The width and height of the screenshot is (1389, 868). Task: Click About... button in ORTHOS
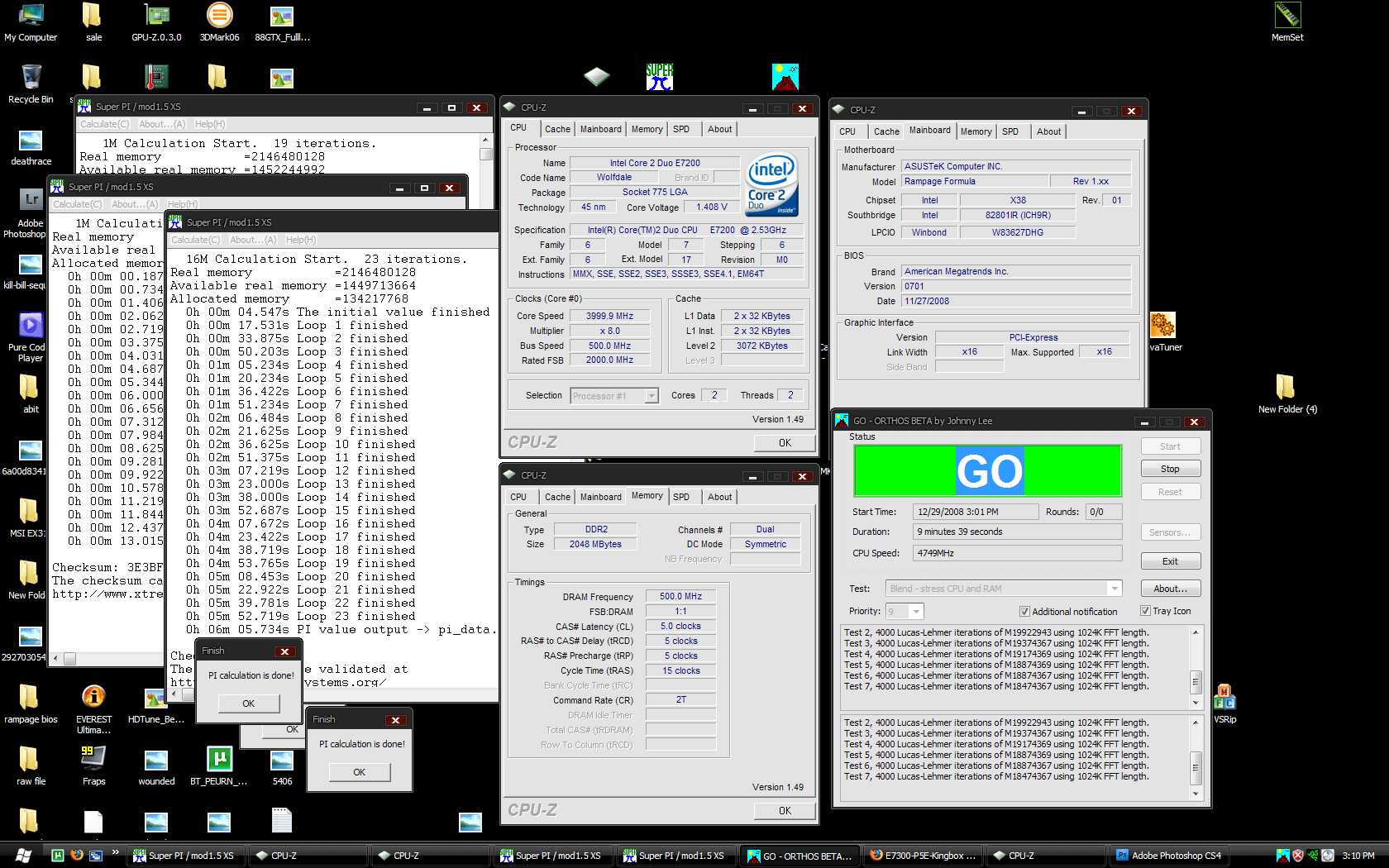1170,589
